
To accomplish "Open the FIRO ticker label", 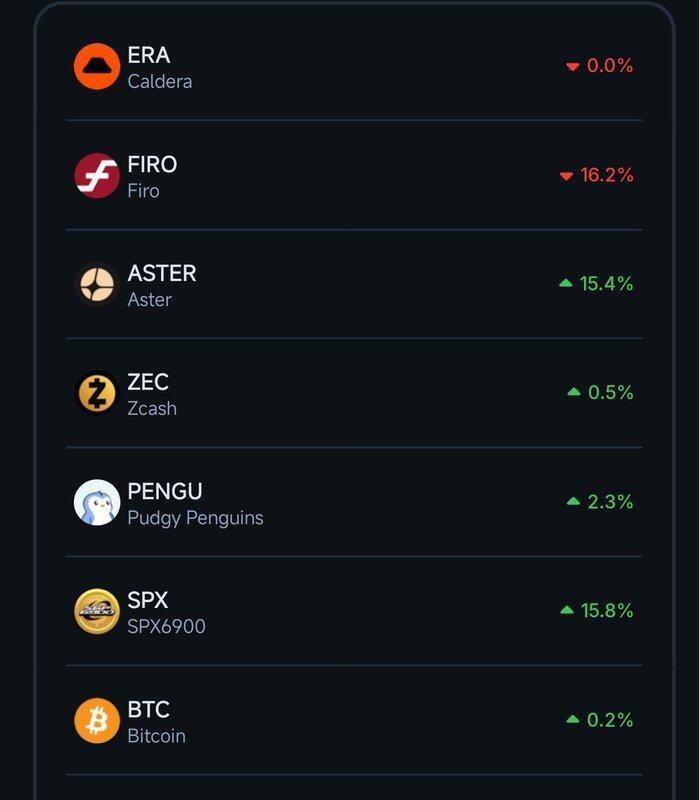I will point(152,165).
